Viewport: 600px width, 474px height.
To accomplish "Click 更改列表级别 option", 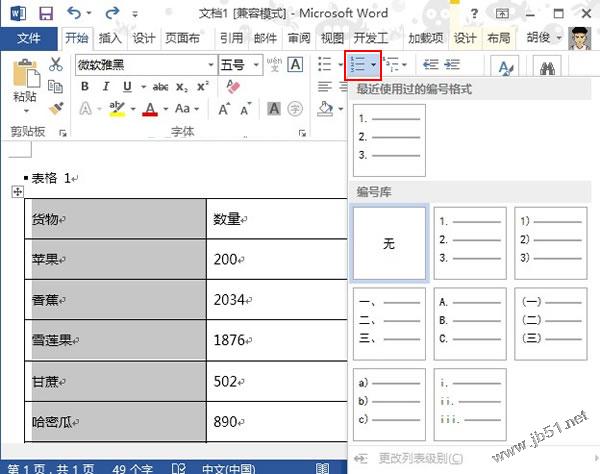I will tap(420, 458).
